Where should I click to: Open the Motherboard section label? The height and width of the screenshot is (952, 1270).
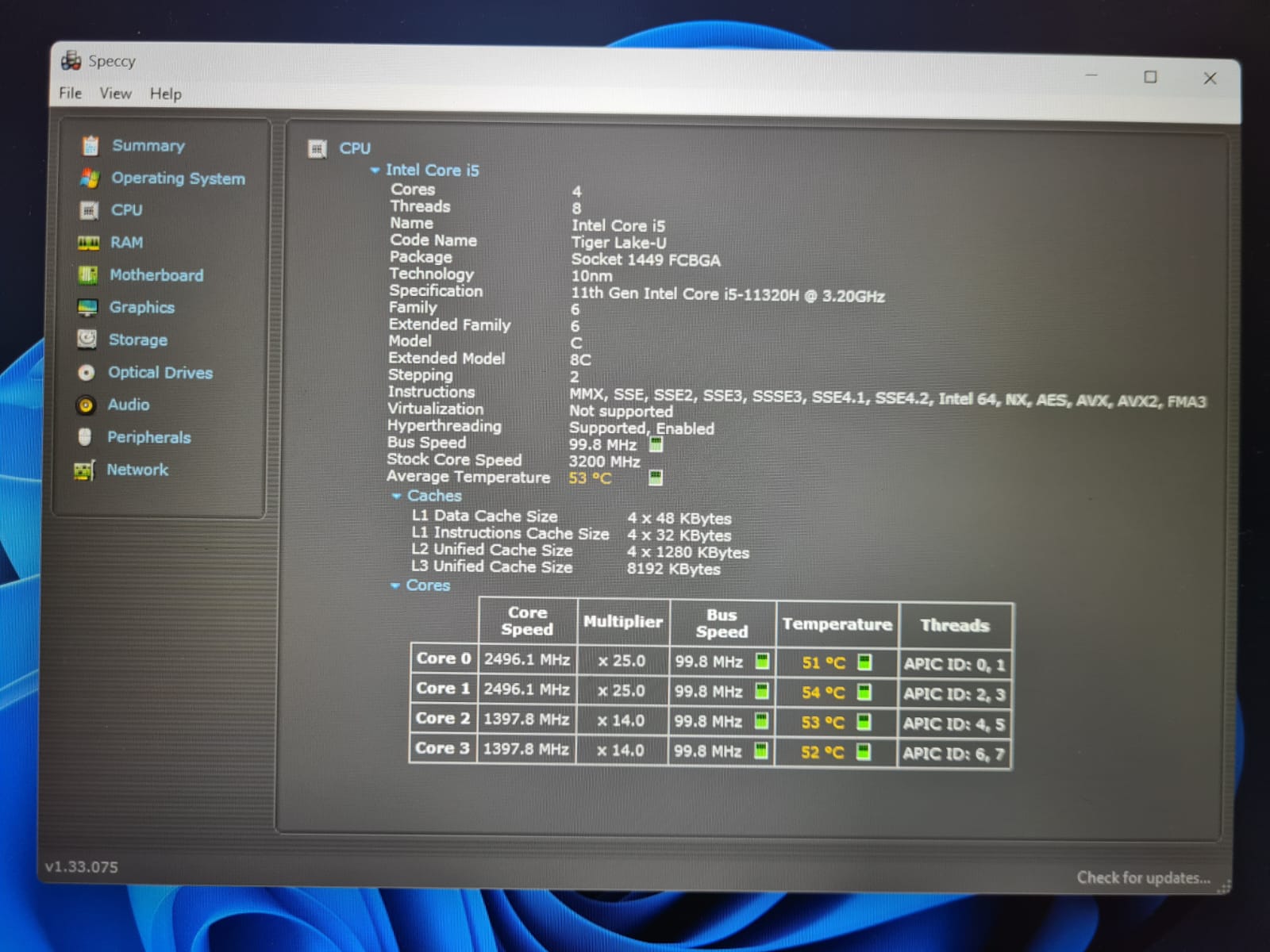(x=156, y=275)
